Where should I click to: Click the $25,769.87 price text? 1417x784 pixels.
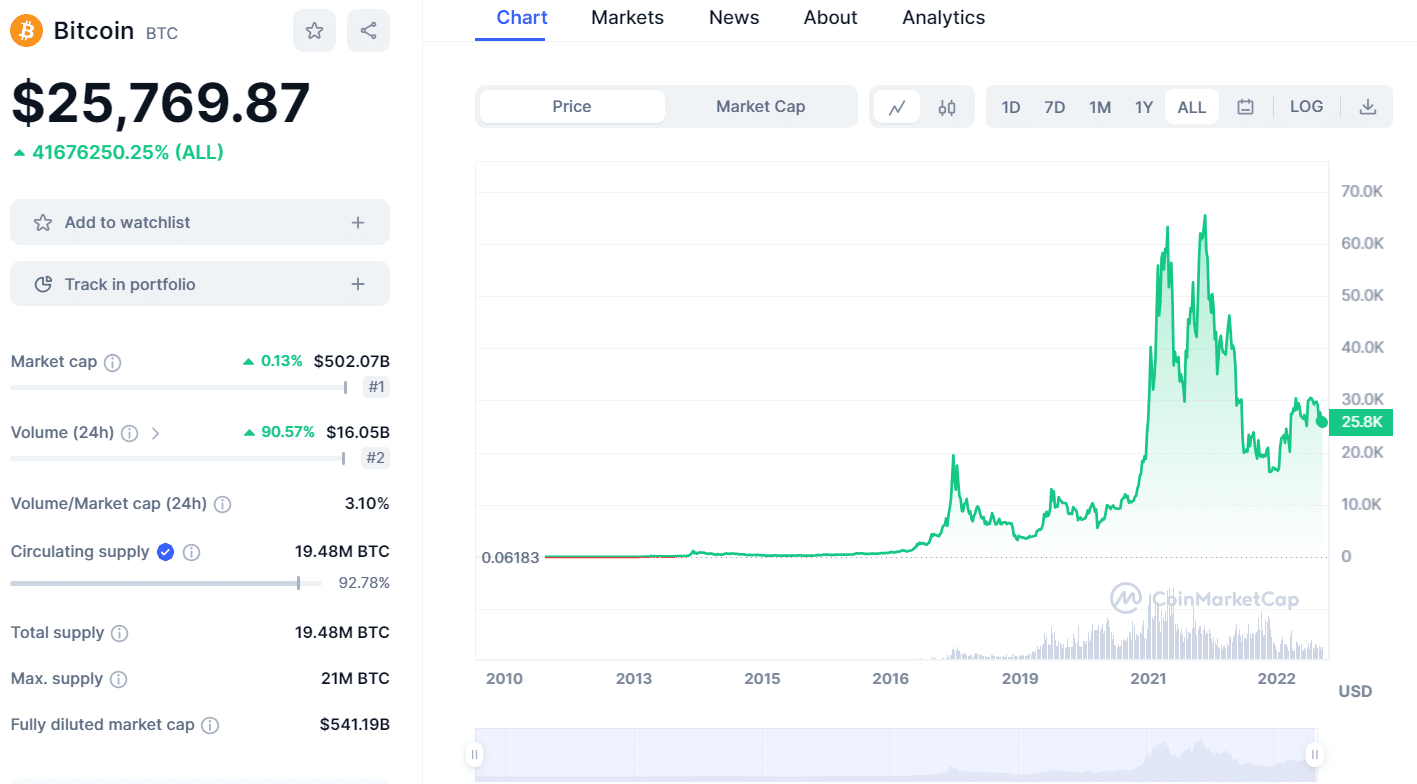tap(161, 102)
